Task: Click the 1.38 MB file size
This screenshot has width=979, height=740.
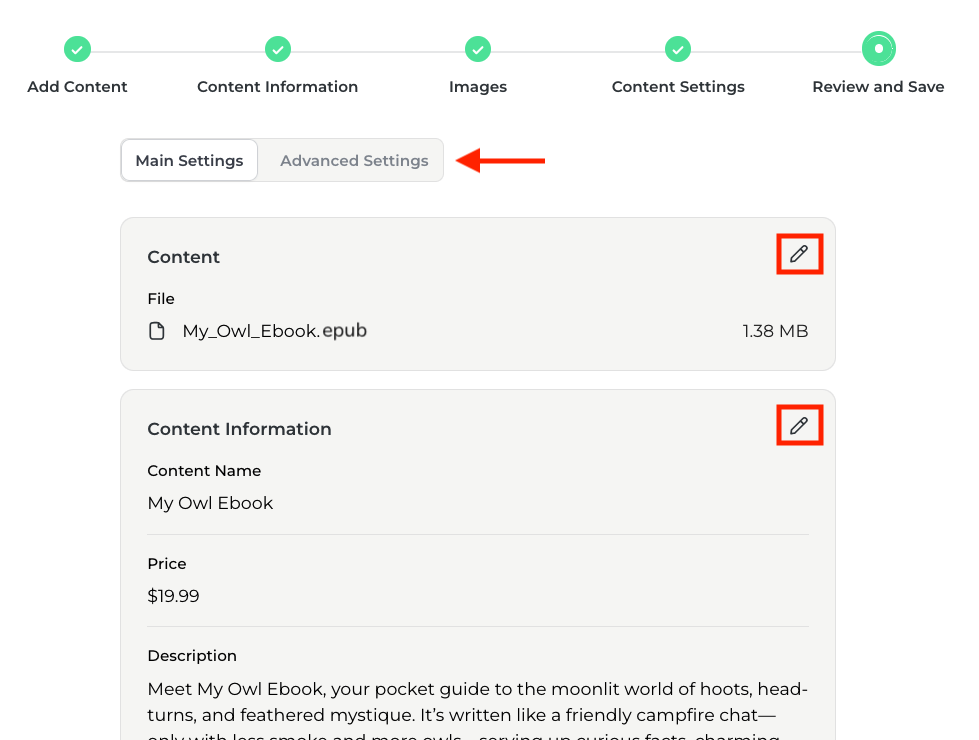Action: (x=775, y=331)
